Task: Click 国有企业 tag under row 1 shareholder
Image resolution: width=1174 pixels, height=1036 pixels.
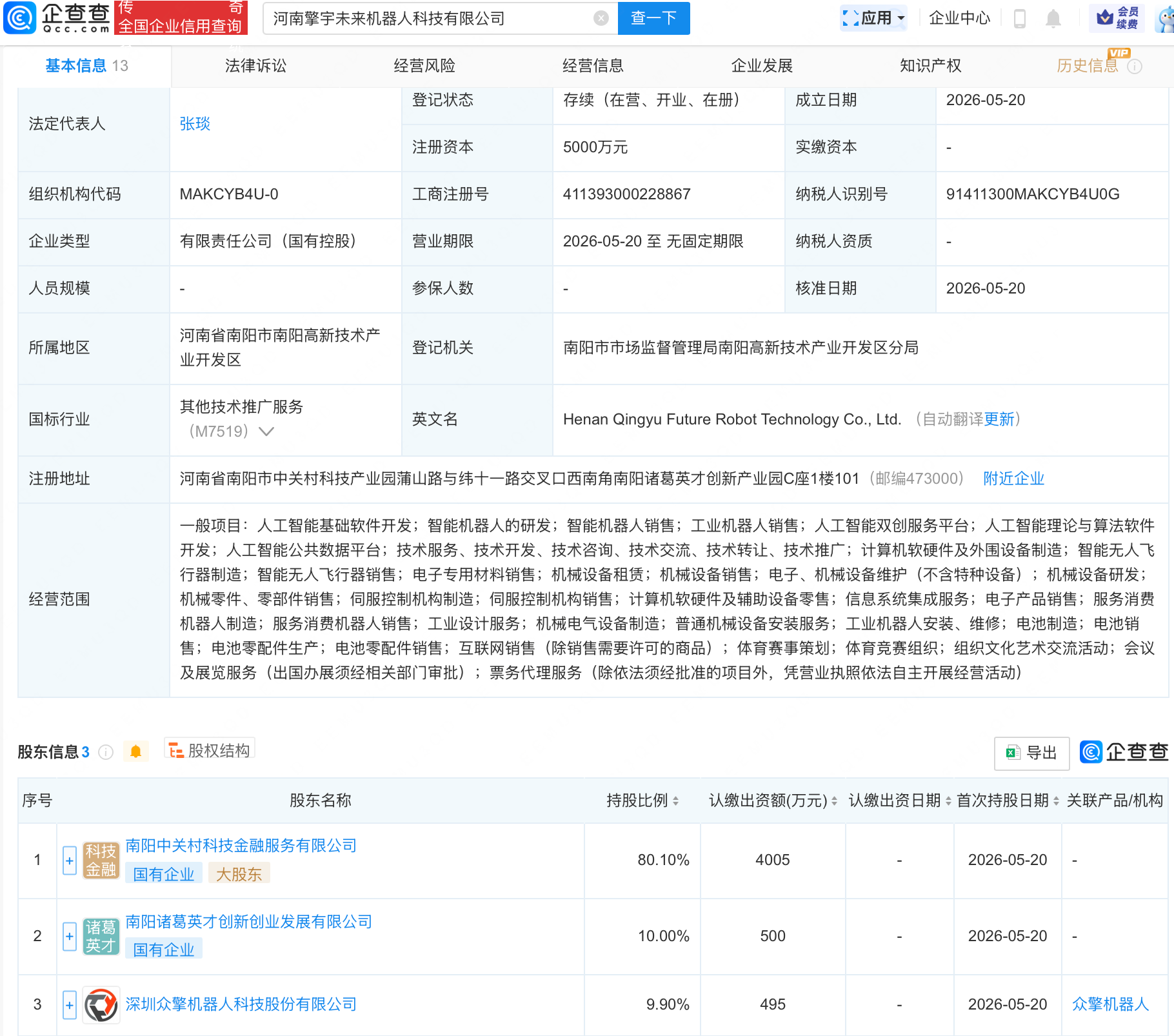Action: pos(164,874)
